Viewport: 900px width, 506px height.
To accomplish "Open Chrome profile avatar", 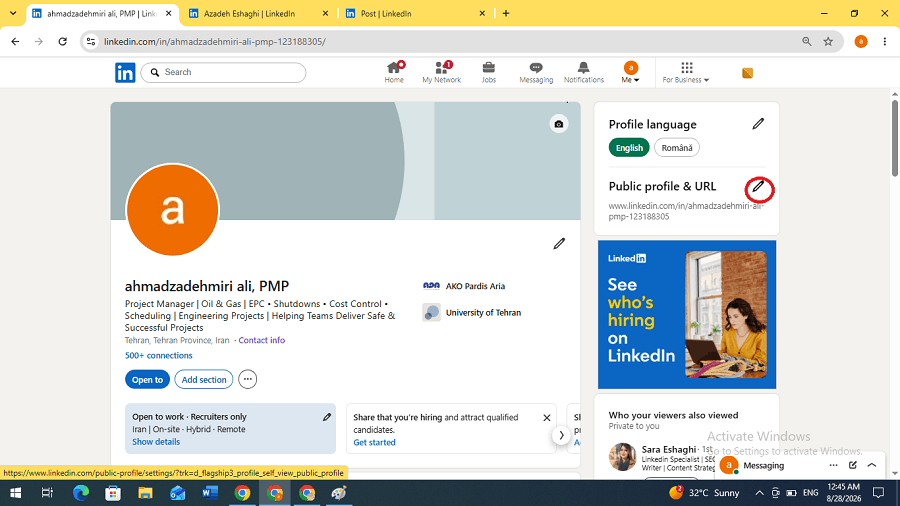I will point(860,41).
